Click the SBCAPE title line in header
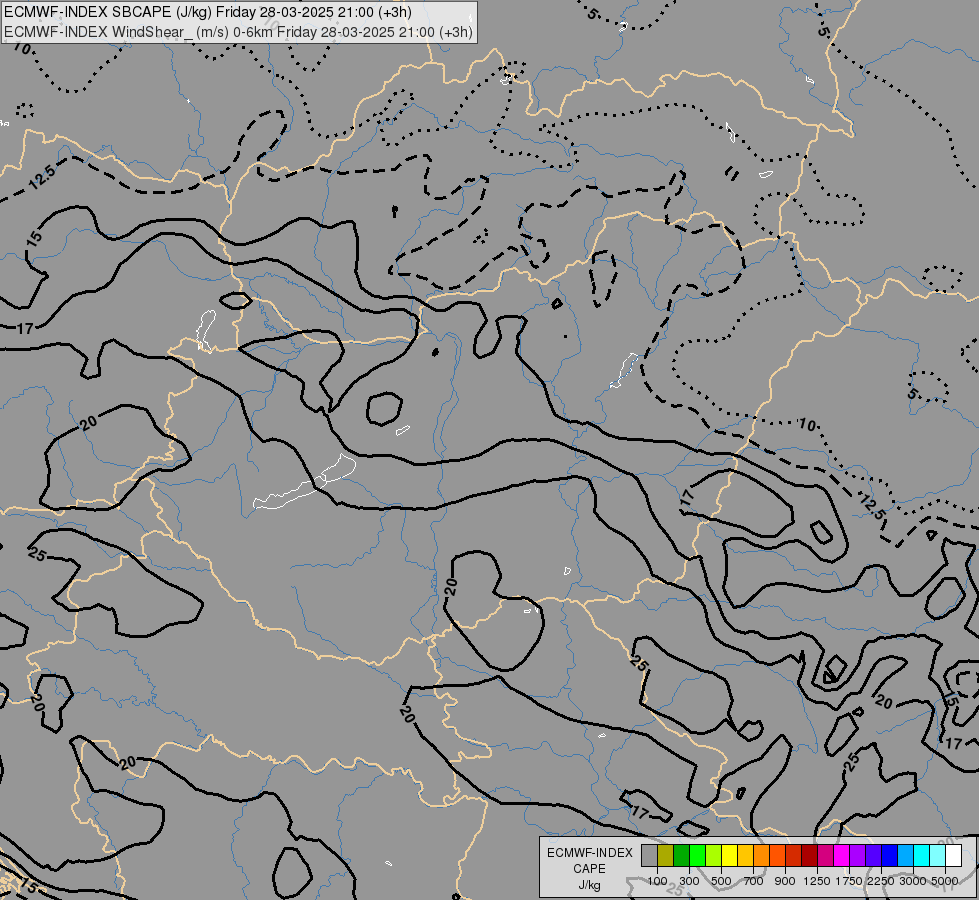 coord(208,12)
